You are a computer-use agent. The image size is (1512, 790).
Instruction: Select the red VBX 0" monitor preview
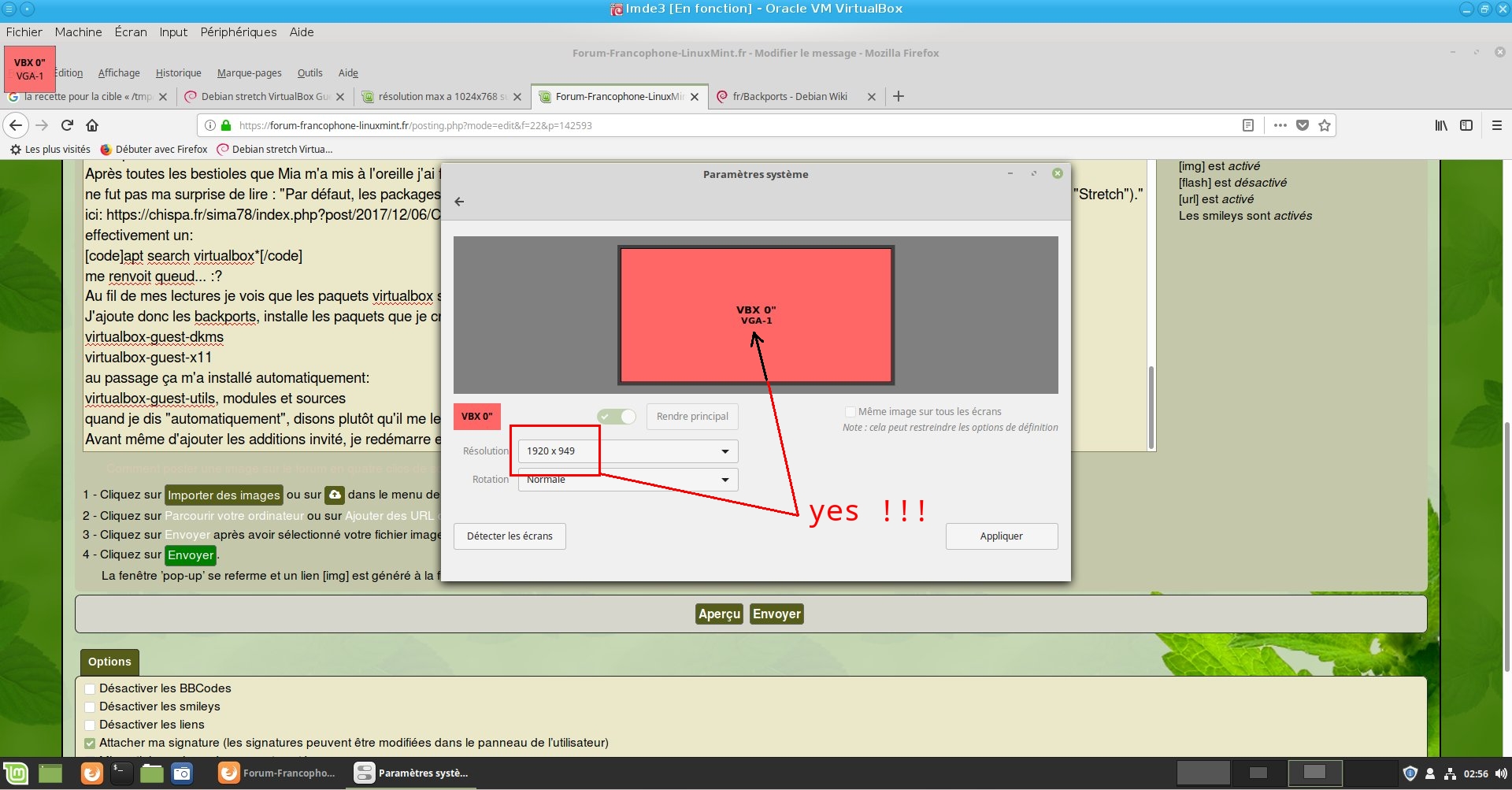(756, 315)
